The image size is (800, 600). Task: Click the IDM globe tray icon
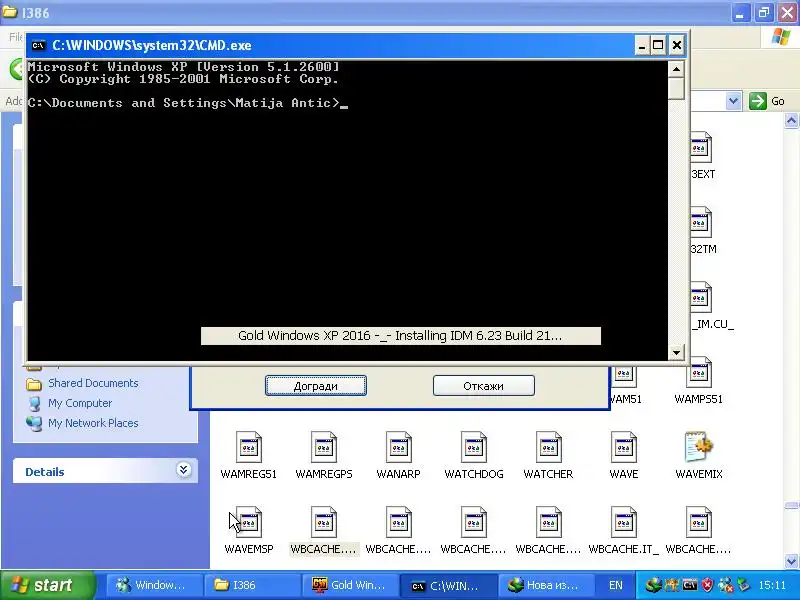(x=653, y=585)
